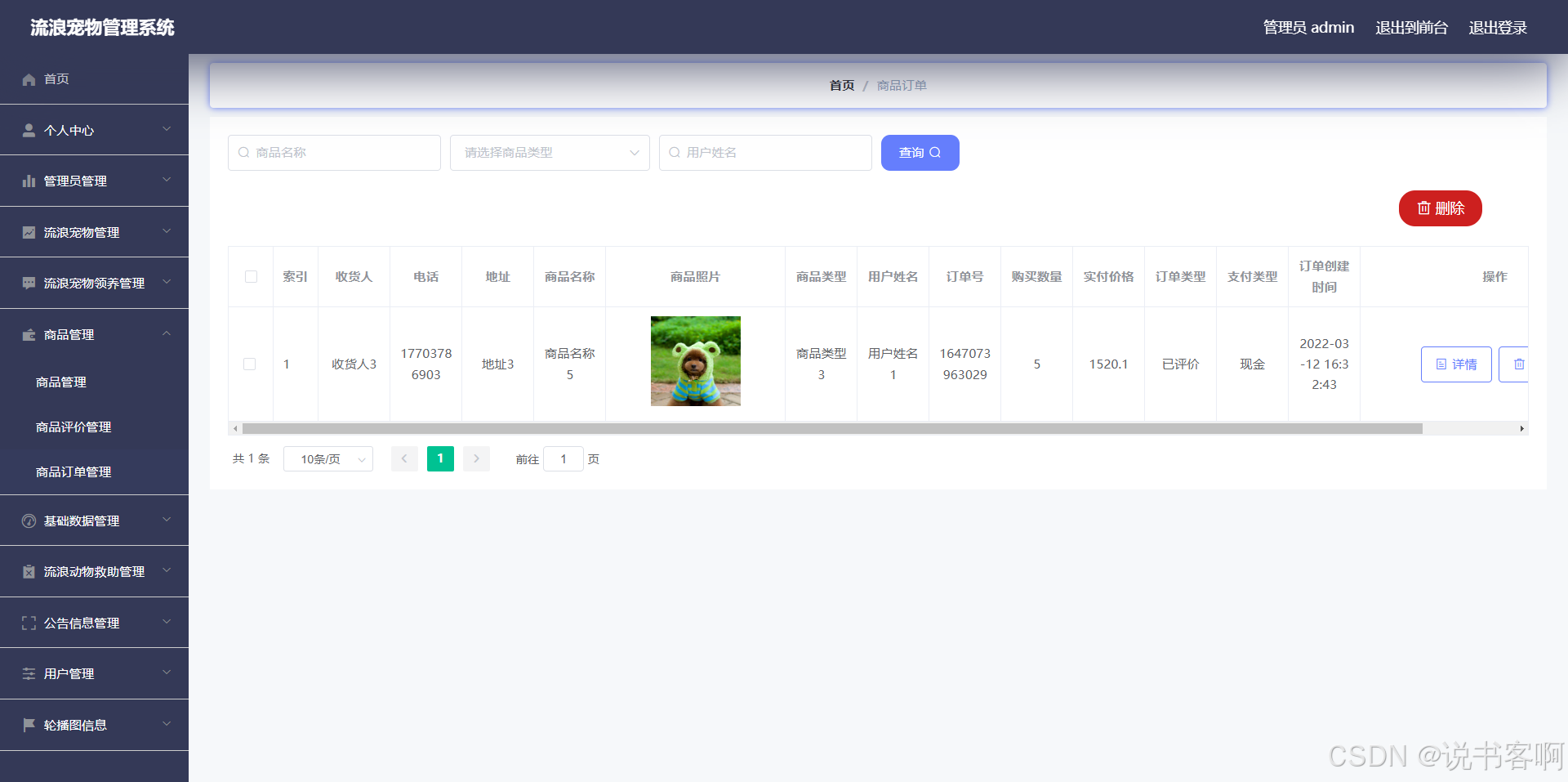Image resolution: width=1568 pixels, height=782 pixels.
Task: Click the 1520.1 price cell
Action: point(1108,364)
